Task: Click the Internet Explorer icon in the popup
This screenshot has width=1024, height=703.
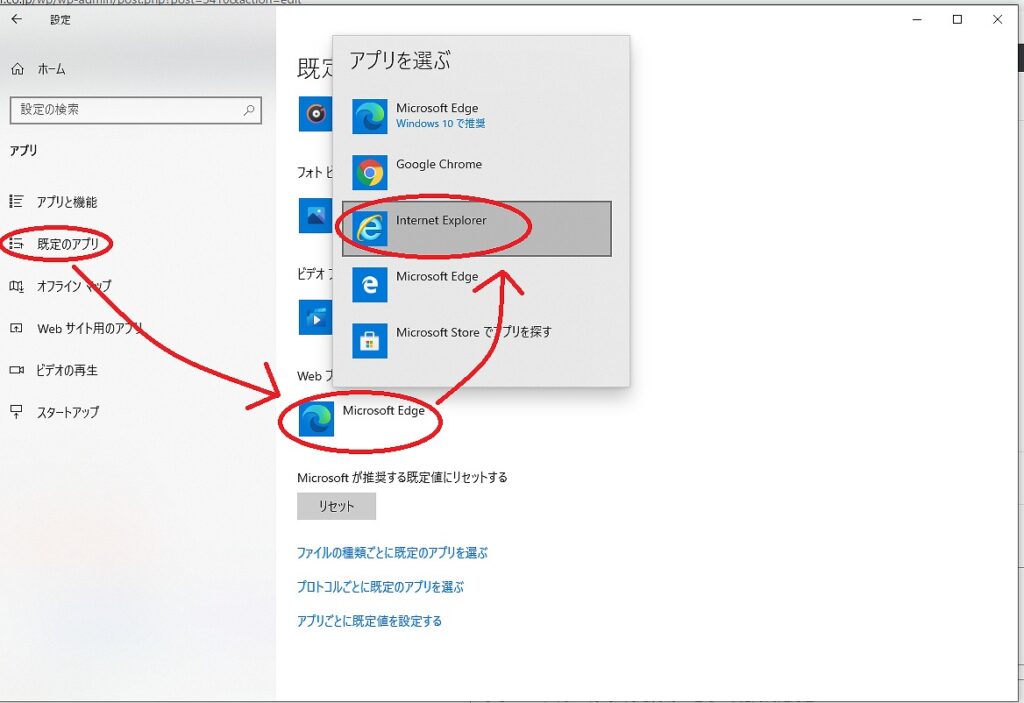Action: coord(370,229)
